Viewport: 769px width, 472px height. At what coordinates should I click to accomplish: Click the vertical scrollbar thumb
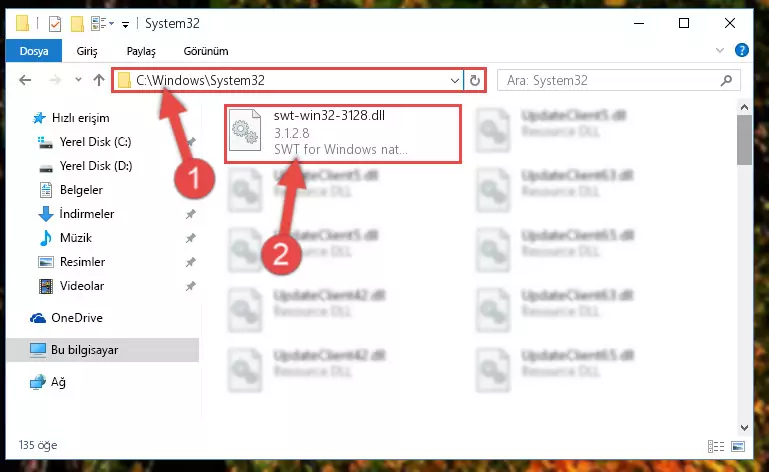744,140
